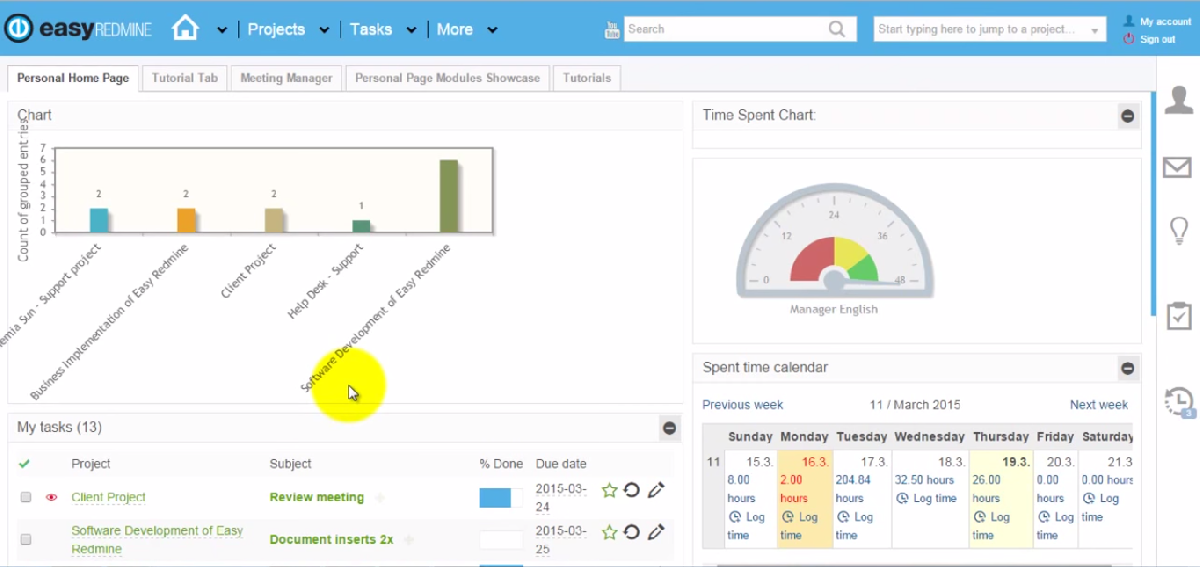Click Log time clock icon under Thursday
The width and height of the screenshot is (1200, 567).
[980, 517]
